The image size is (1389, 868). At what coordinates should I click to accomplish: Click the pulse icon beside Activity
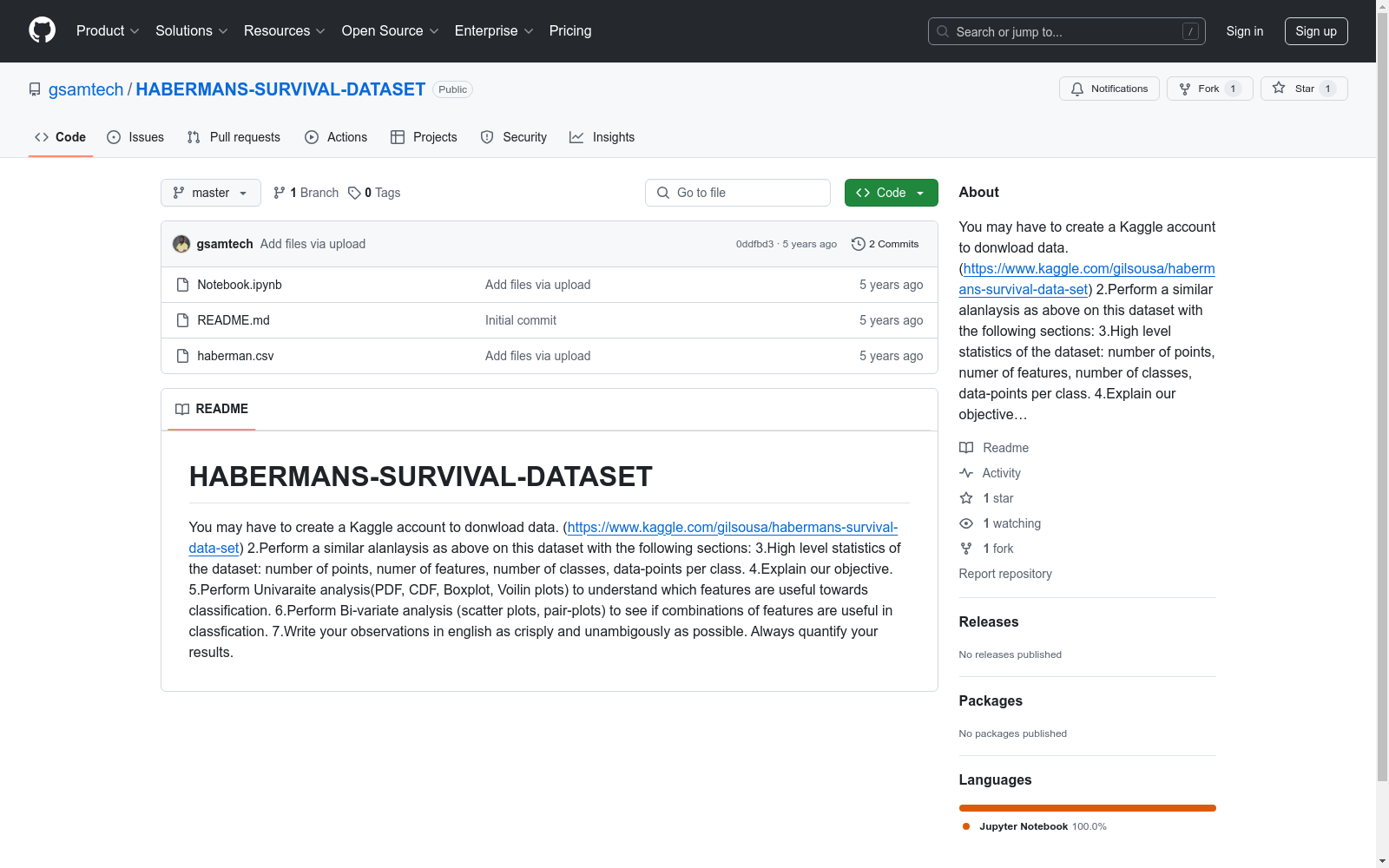[x=966, y=473]
